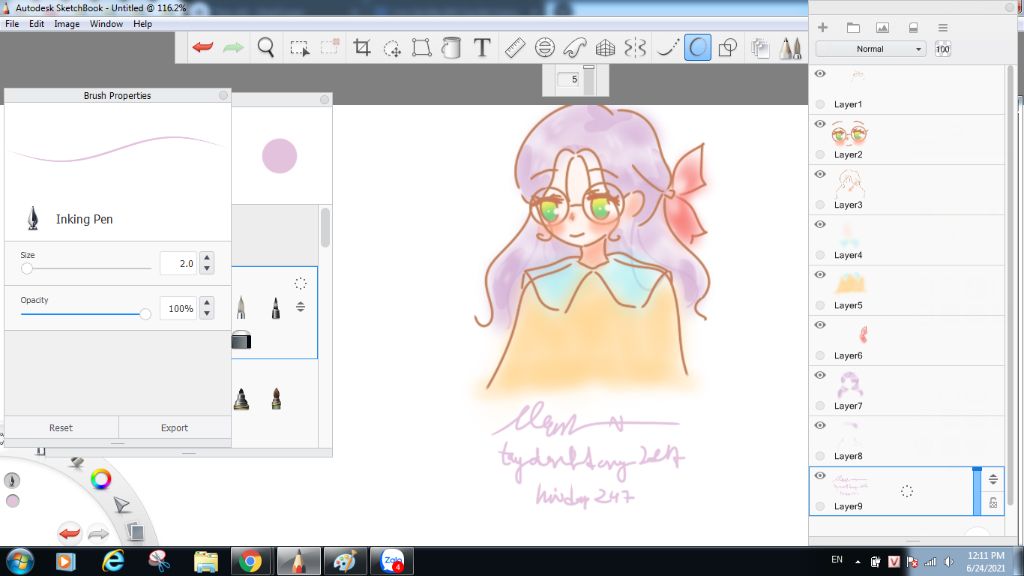Decrease brush Size with down stepper
The width and height of the screenshot is (1024, 576).
pyautogui.click(x=207, y=268)
